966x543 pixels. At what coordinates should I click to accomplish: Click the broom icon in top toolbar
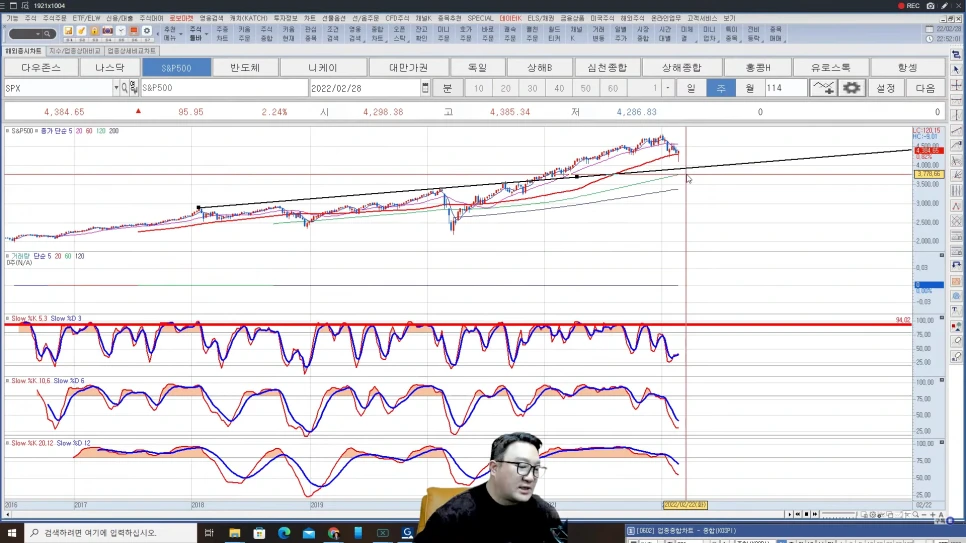(81, 31)
